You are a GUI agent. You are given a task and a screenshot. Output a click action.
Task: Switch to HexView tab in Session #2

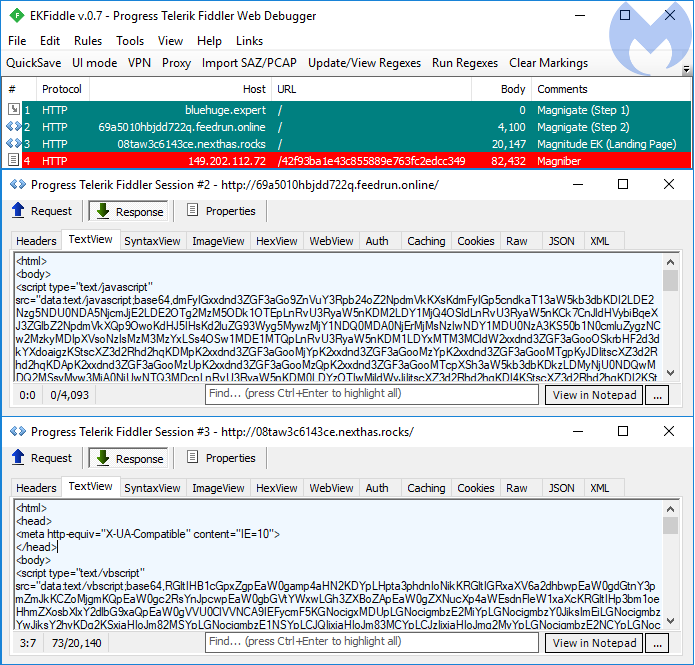tap(276, 241)
